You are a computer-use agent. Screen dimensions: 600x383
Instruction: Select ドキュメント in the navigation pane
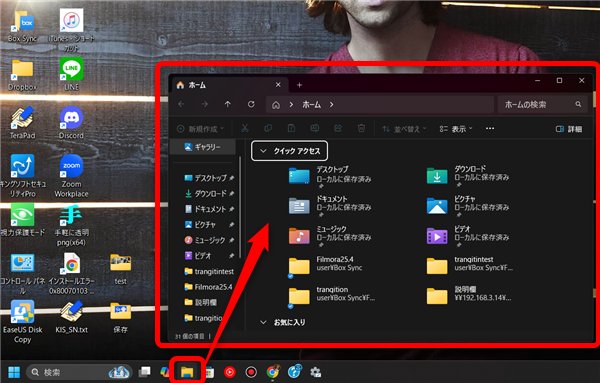[x=209, y=209]
